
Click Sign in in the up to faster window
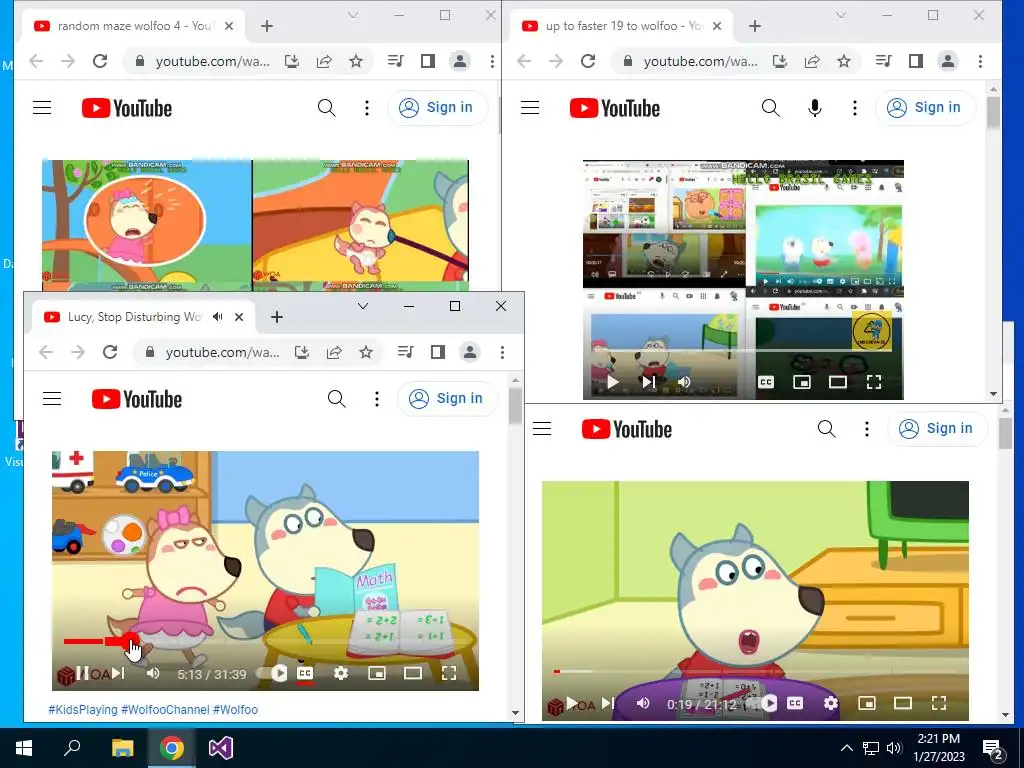925,108
